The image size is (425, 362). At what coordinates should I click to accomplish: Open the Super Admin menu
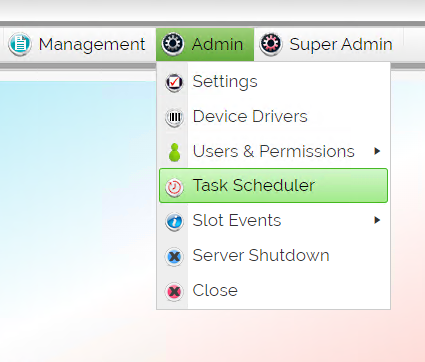click(326, 44)
